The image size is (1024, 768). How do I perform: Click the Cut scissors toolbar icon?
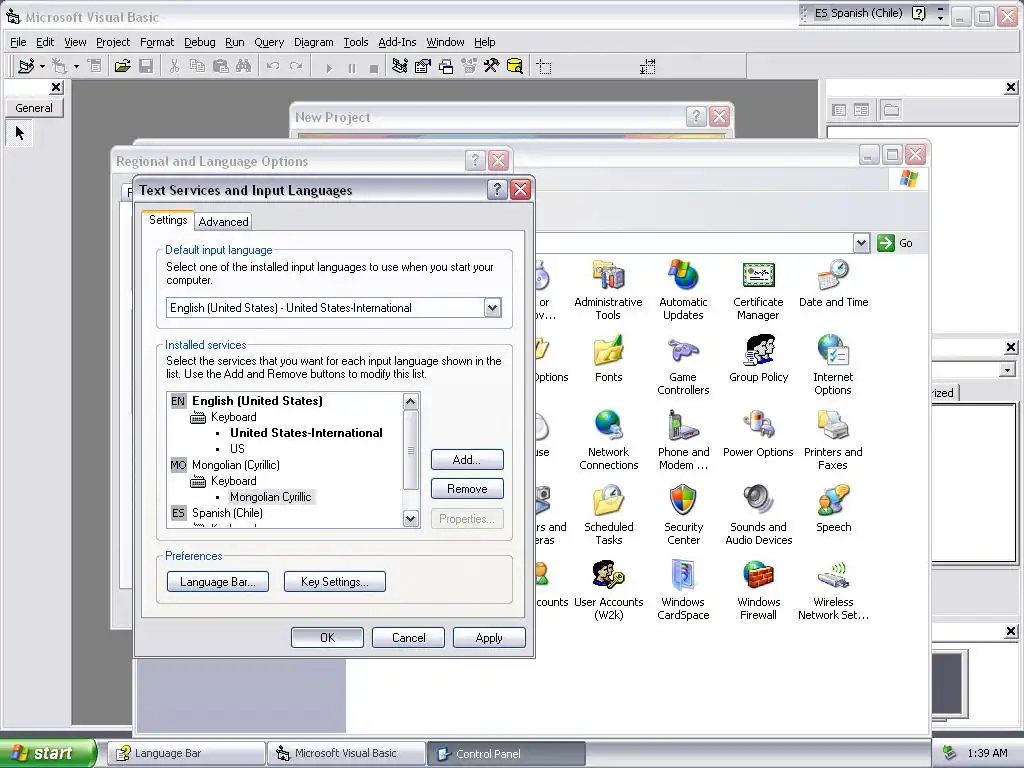[174, 66]
